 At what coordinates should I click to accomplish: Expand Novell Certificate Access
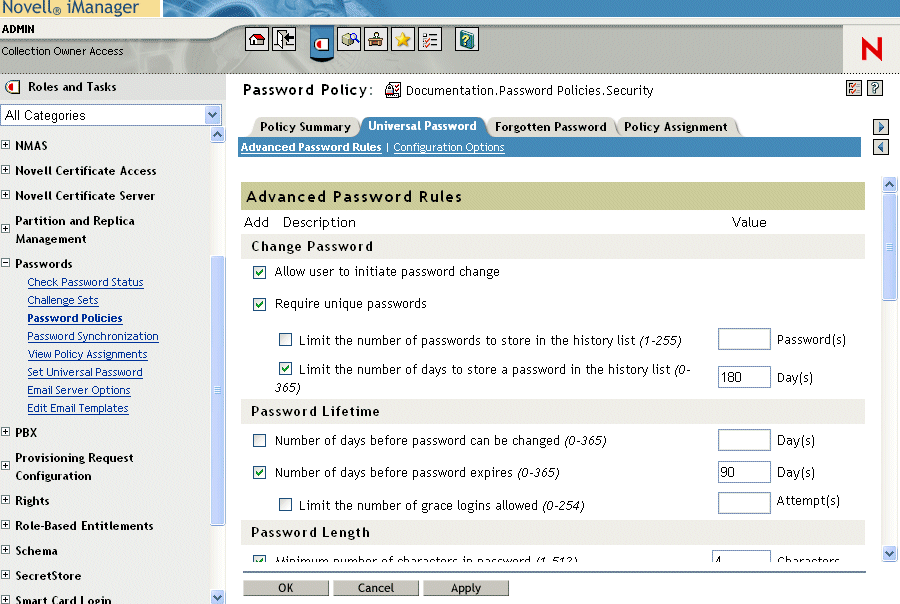pyautogui.click(x=5, y=170)
